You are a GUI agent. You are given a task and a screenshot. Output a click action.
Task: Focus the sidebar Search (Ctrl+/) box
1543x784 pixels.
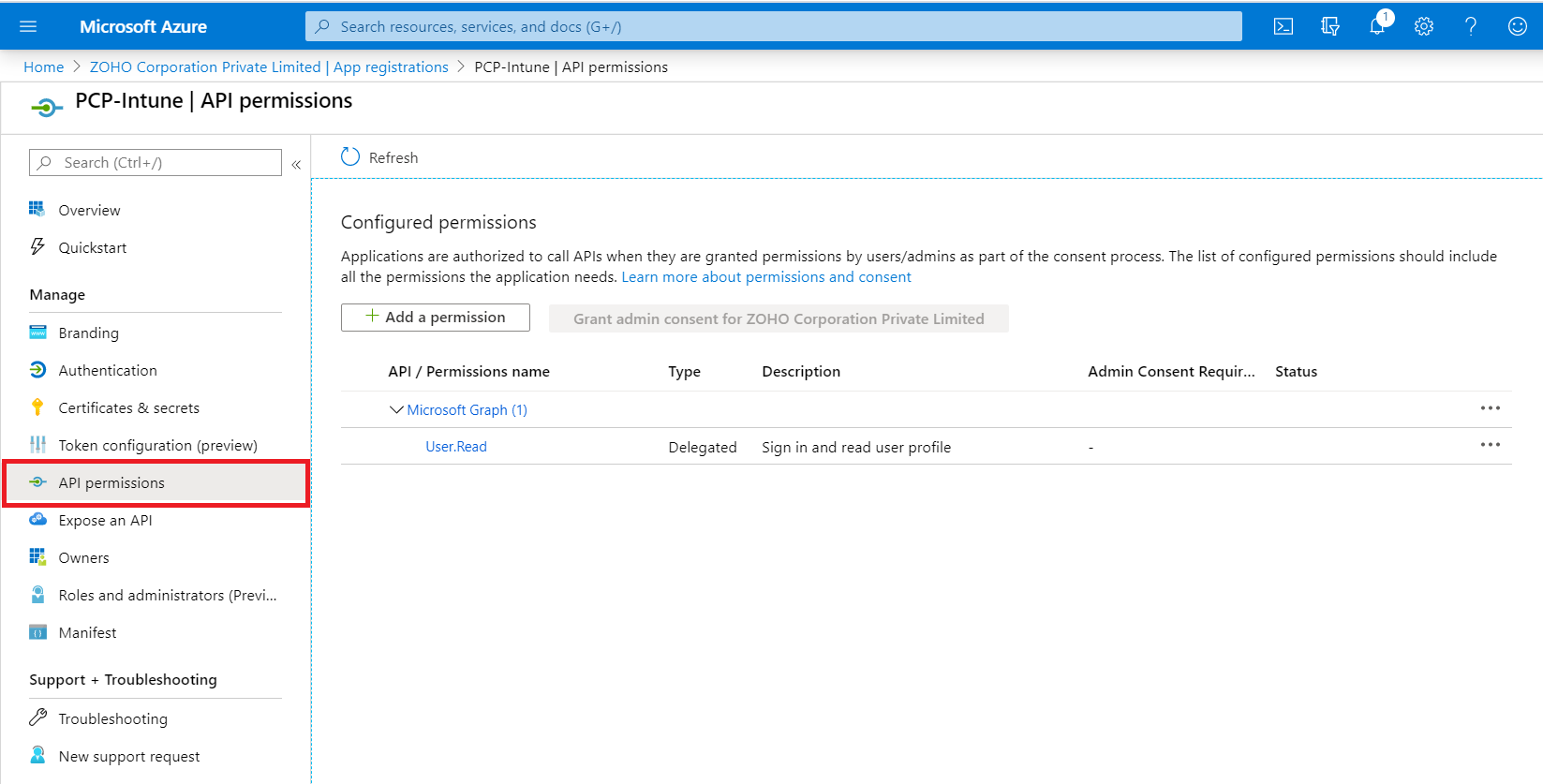[x=156, y=163]
